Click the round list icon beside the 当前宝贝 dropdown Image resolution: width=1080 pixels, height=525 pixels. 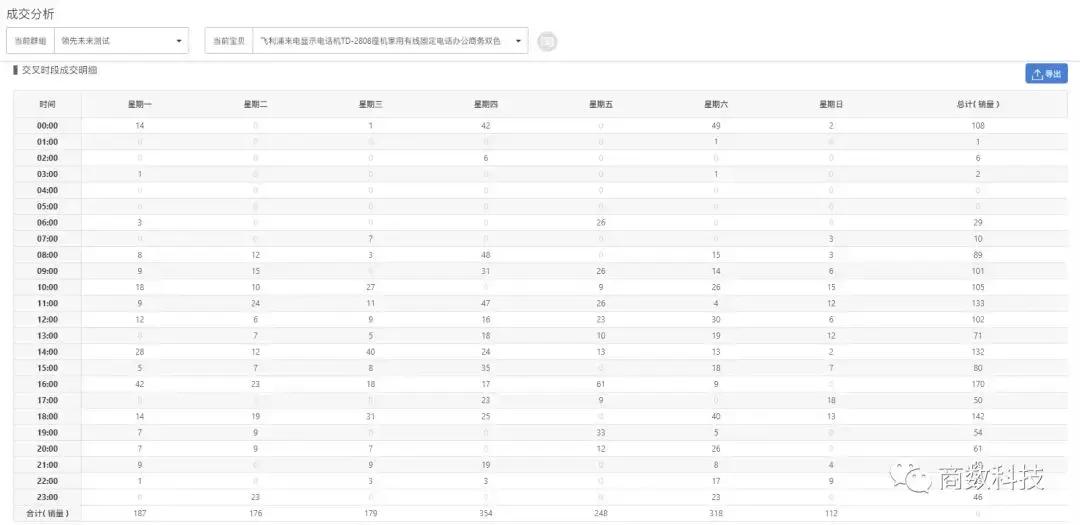(547, 41)
